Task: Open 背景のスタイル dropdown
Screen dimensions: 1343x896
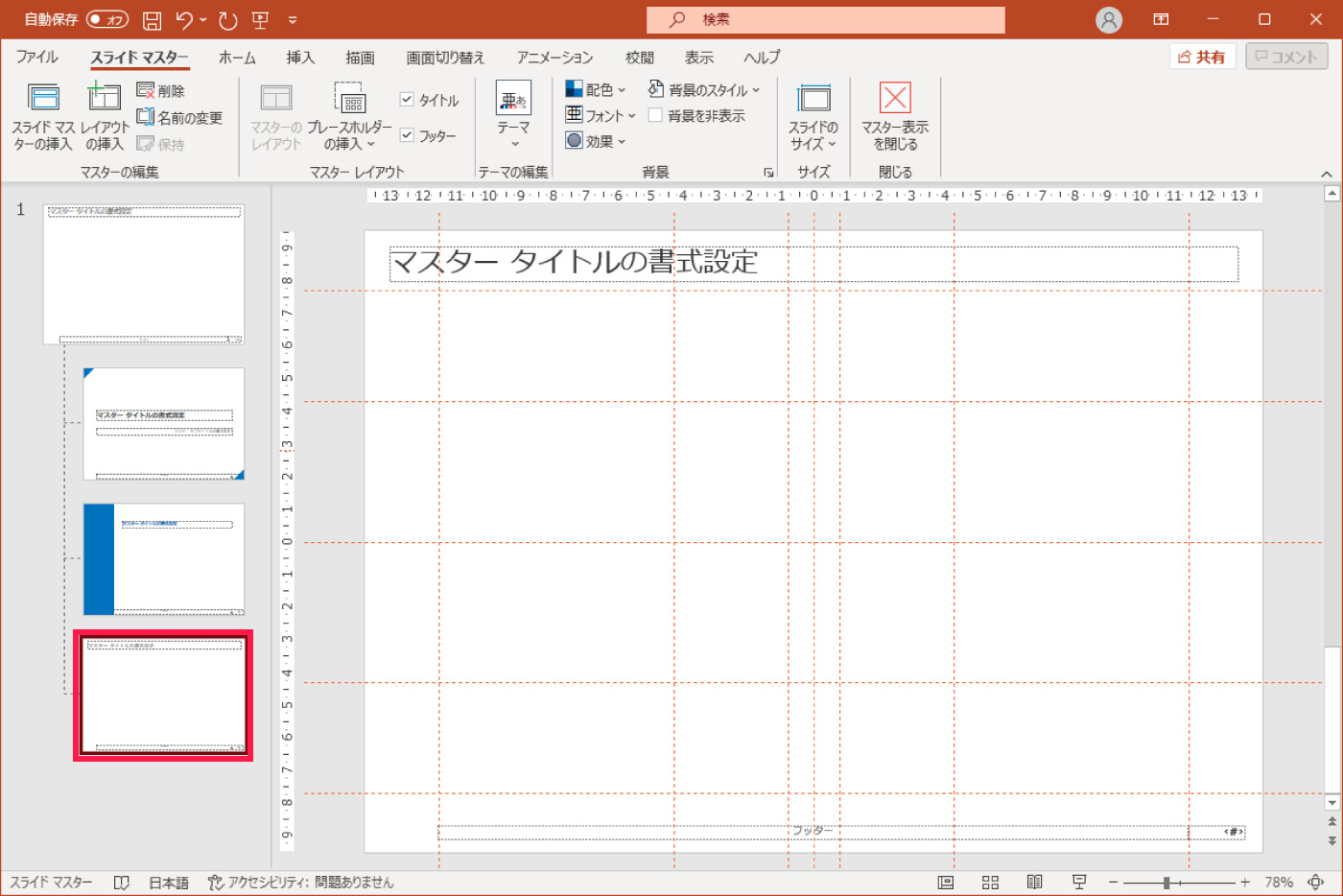Action: point(704,89)
